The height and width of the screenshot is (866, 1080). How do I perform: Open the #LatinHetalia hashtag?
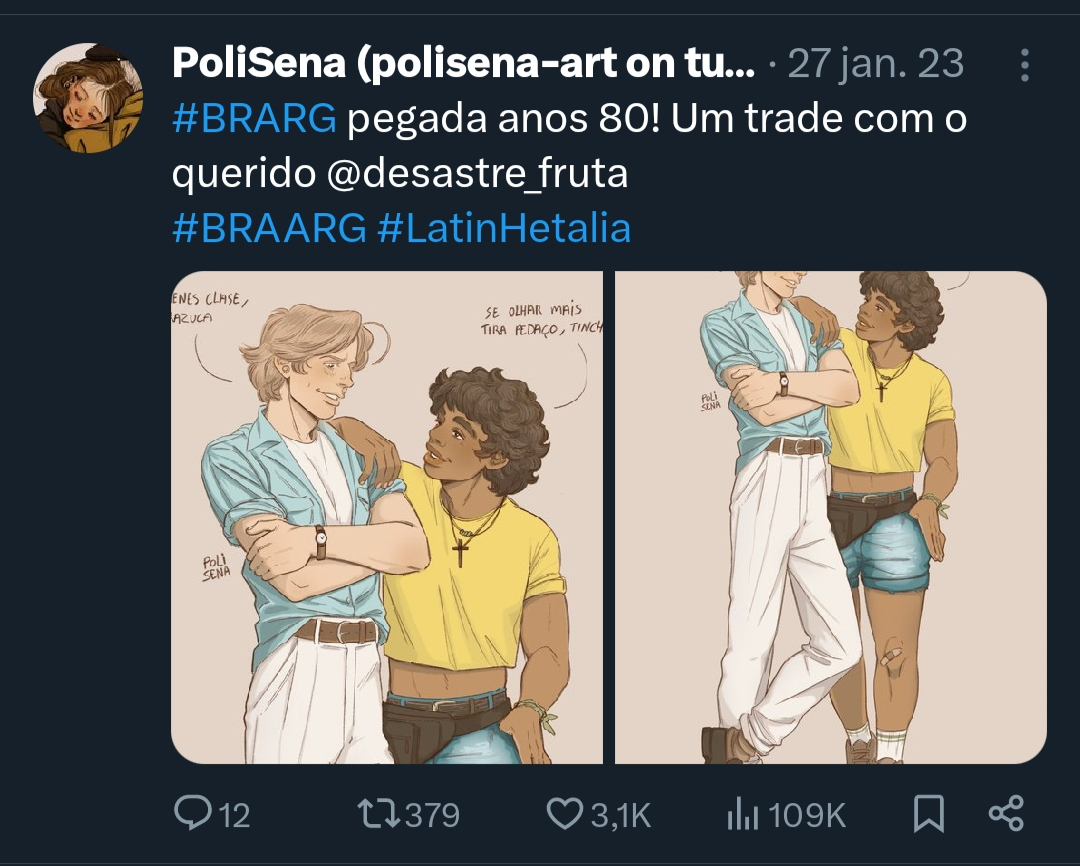tap(504, 228)
